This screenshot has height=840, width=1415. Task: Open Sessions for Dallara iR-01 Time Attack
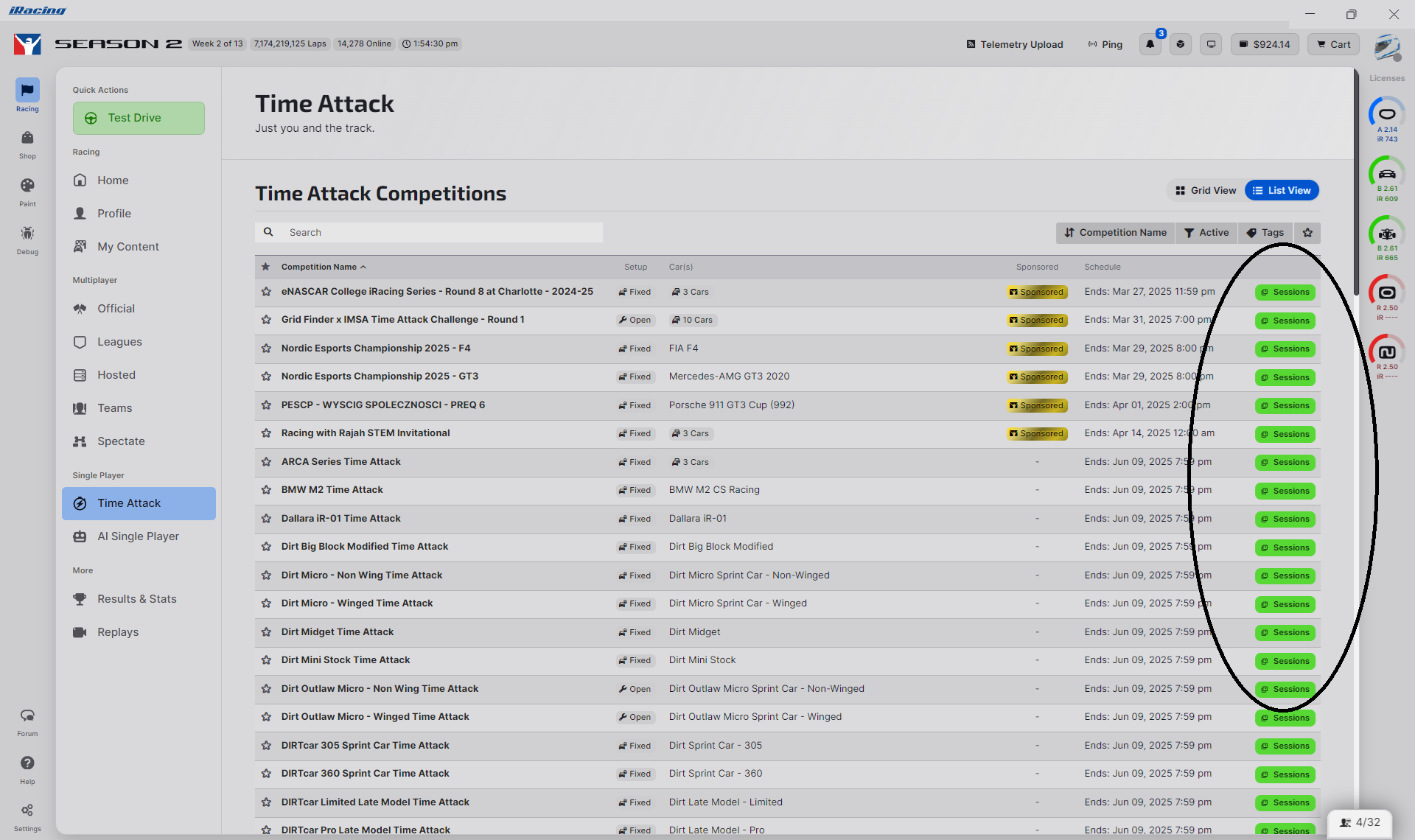coord(1285,519)
